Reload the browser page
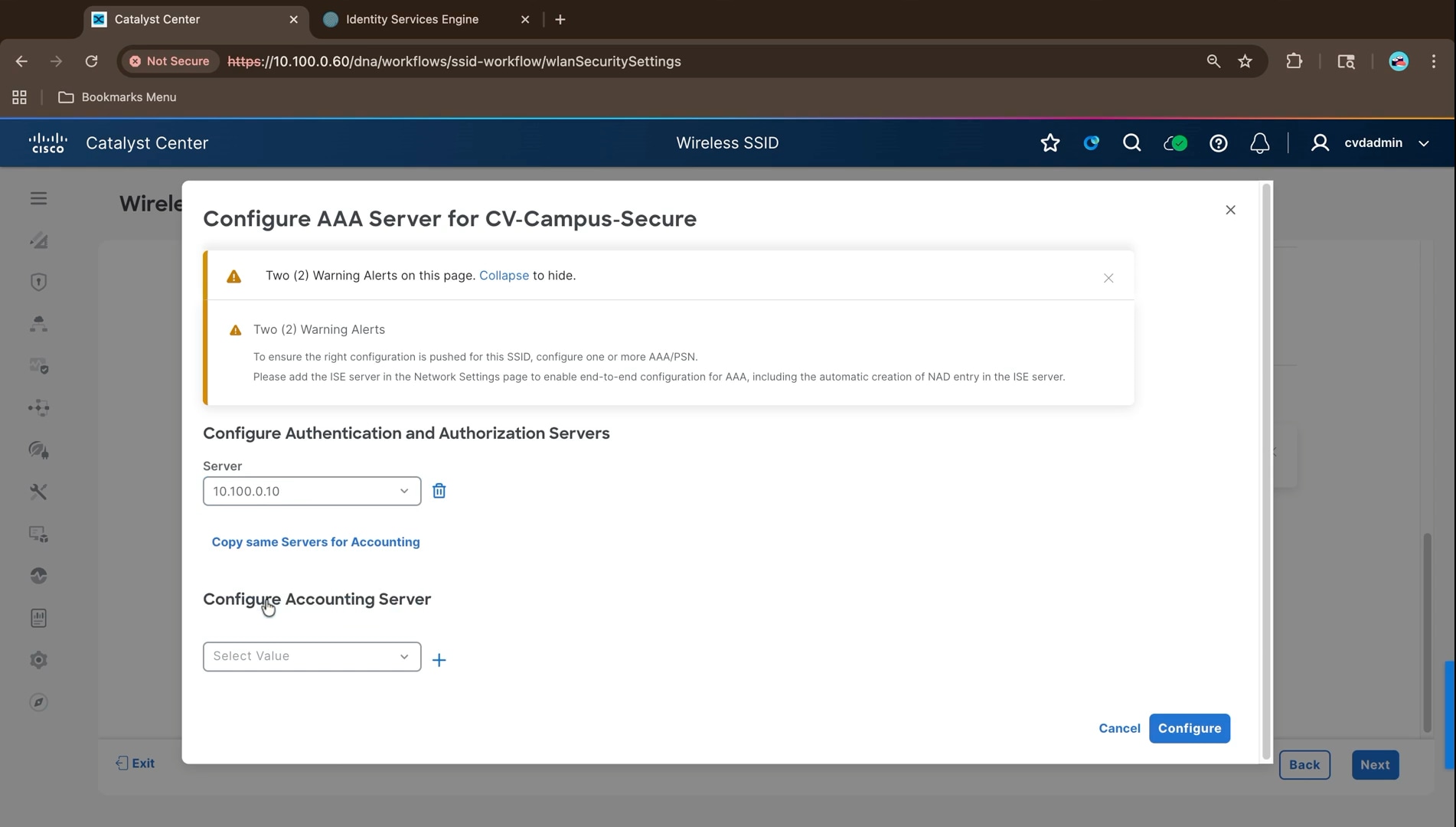 91,61
